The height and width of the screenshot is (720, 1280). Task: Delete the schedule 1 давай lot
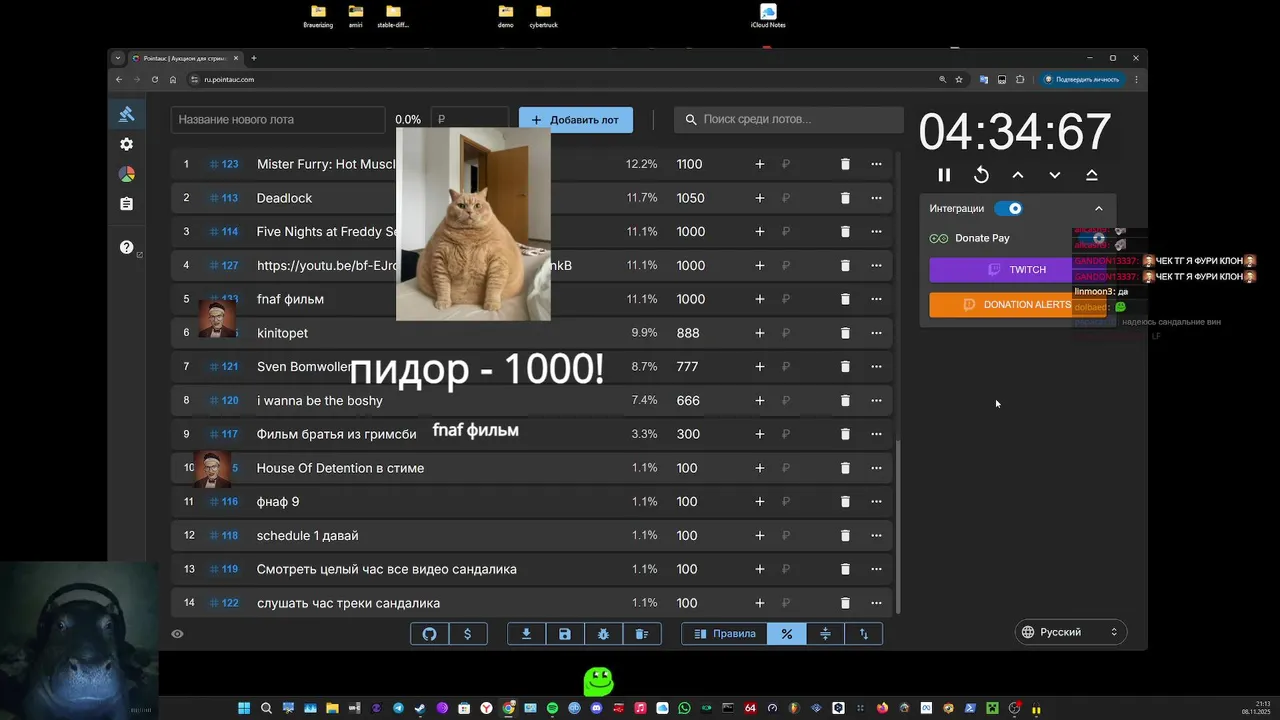coord(845,536)
